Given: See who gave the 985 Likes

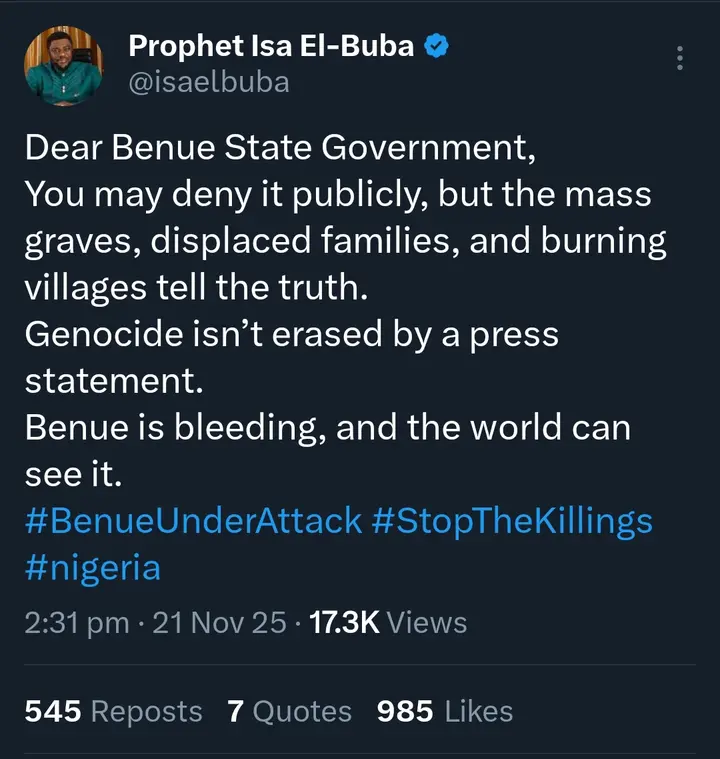Looking at the screenshot, I should coord(445,711).
